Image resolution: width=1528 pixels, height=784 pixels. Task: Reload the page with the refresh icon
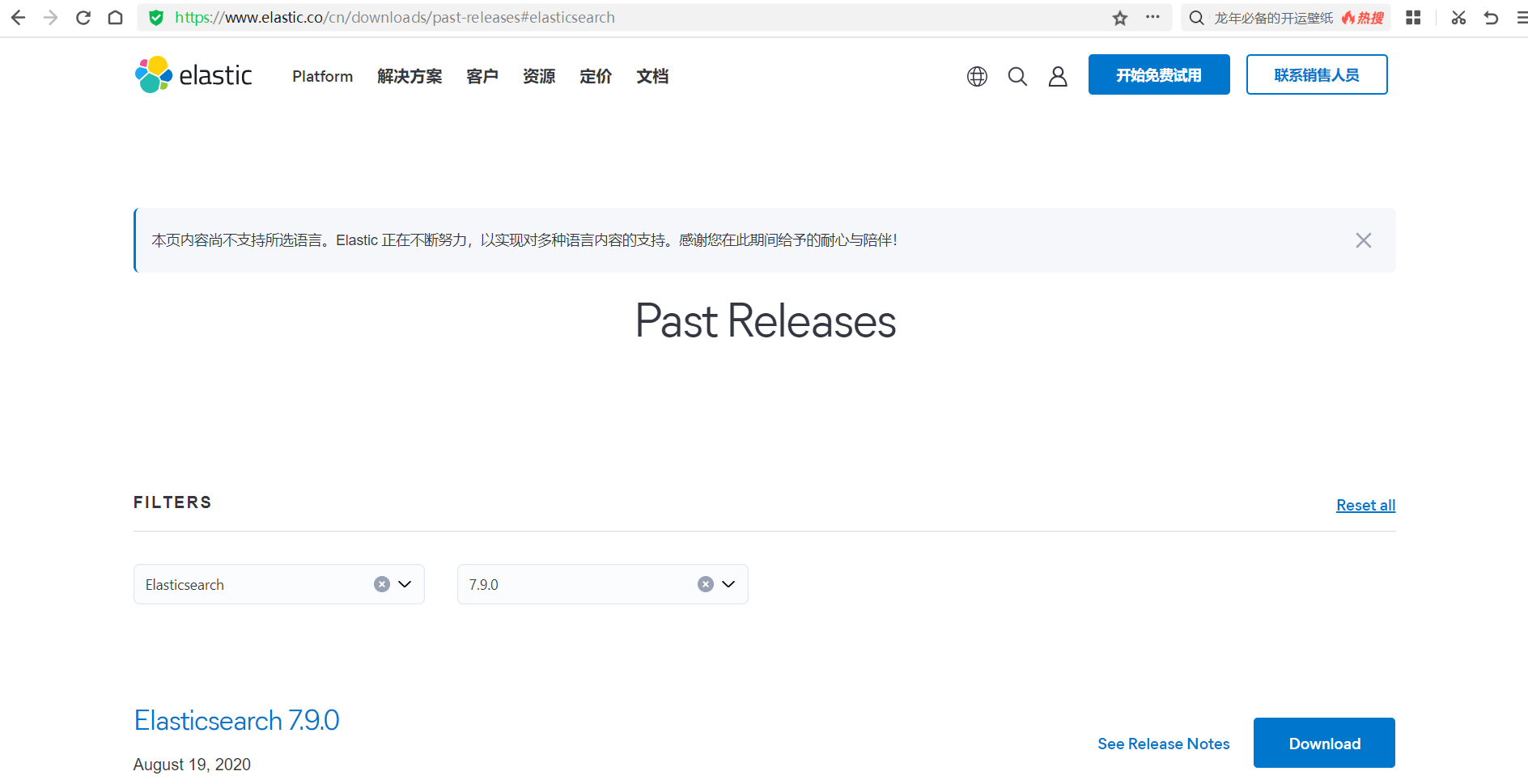[x=83, y=17]
